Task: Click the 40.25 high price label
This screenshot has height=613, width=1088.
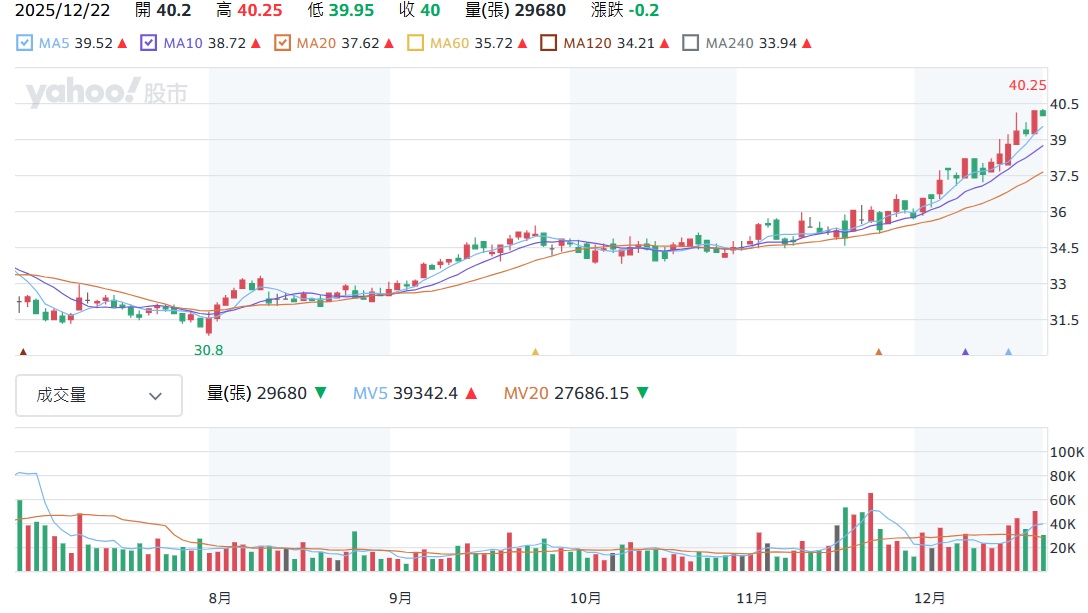Action: [x=1028, y=86]
